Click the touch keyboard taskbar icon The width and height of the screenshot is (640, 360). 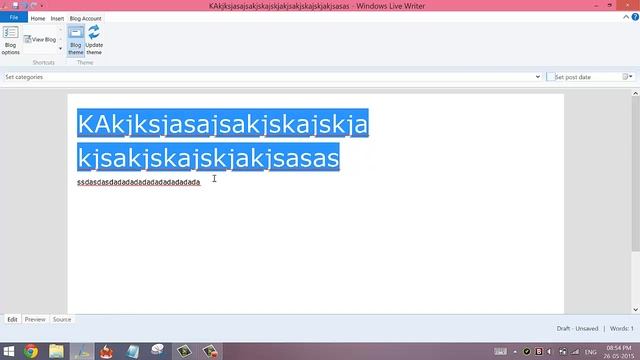tap(500, 351)
